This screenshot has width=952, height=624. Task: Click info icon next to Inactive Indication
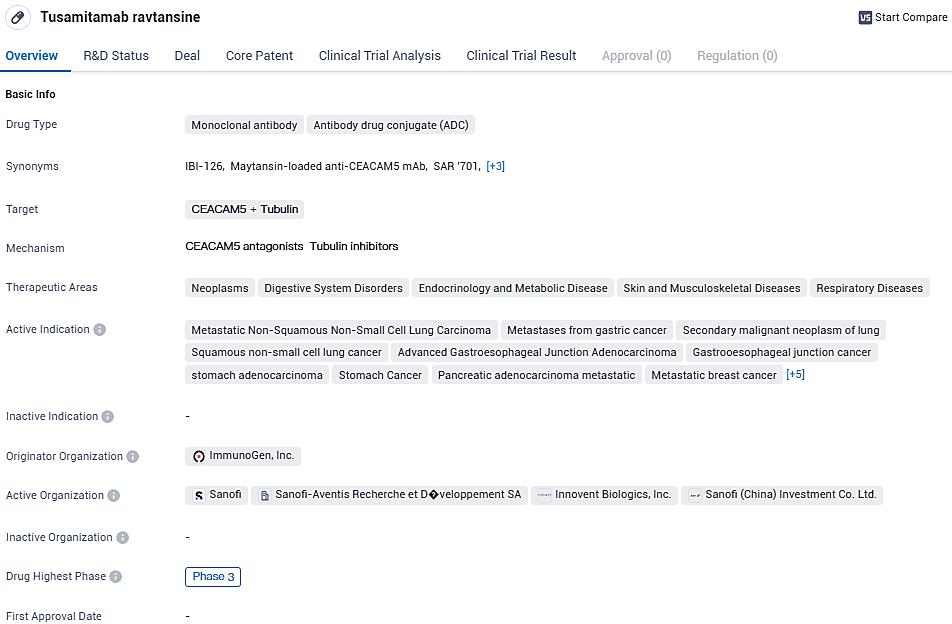point(108,416)
